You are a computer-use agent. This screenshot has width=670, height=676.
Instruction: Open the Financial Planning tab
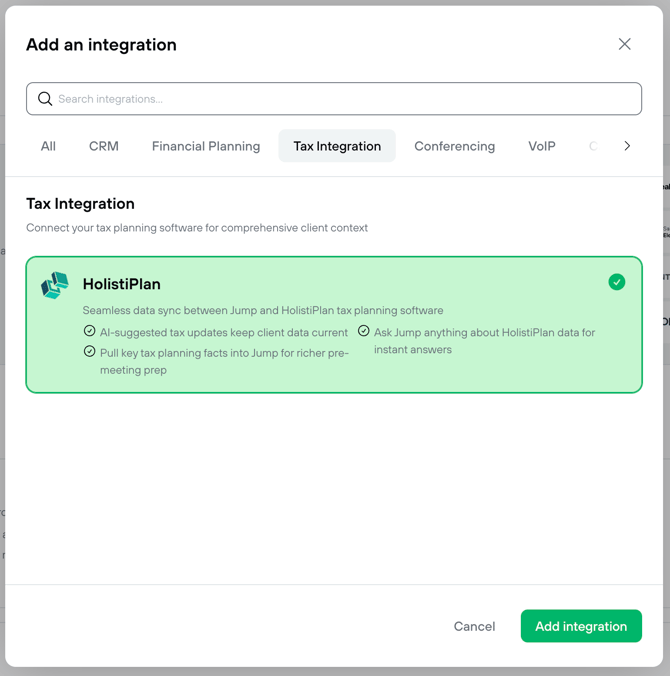[x=206, y=146]
